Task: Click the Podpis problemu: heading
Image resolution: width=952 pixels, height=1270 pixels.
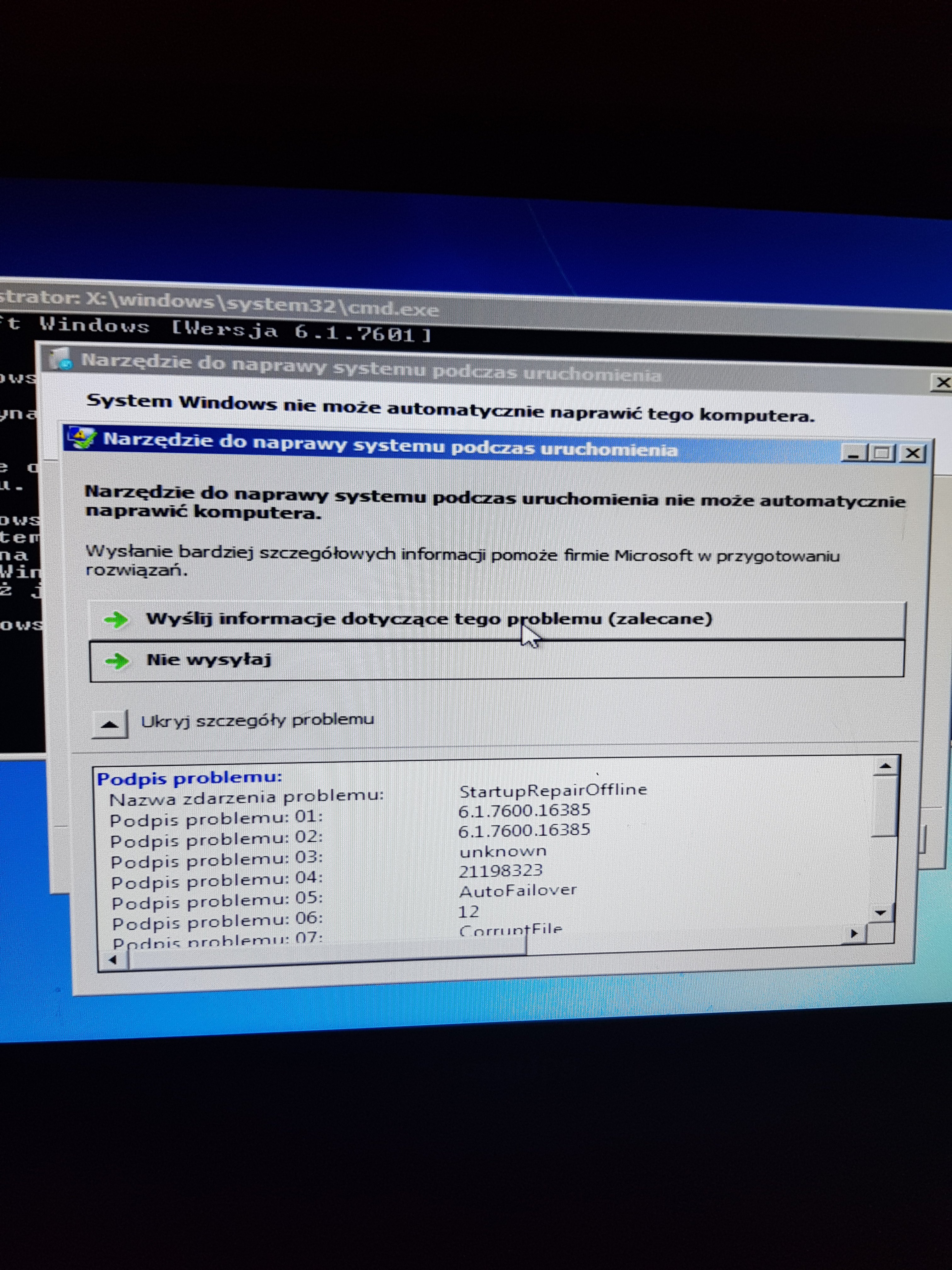Action: tap(190, 778)
